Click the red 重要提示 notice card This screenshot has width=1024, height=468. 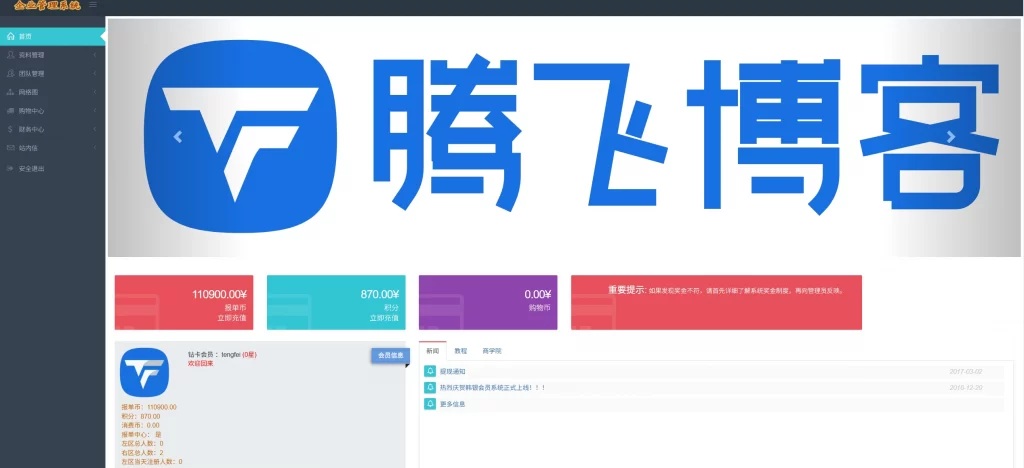(716, 302)
